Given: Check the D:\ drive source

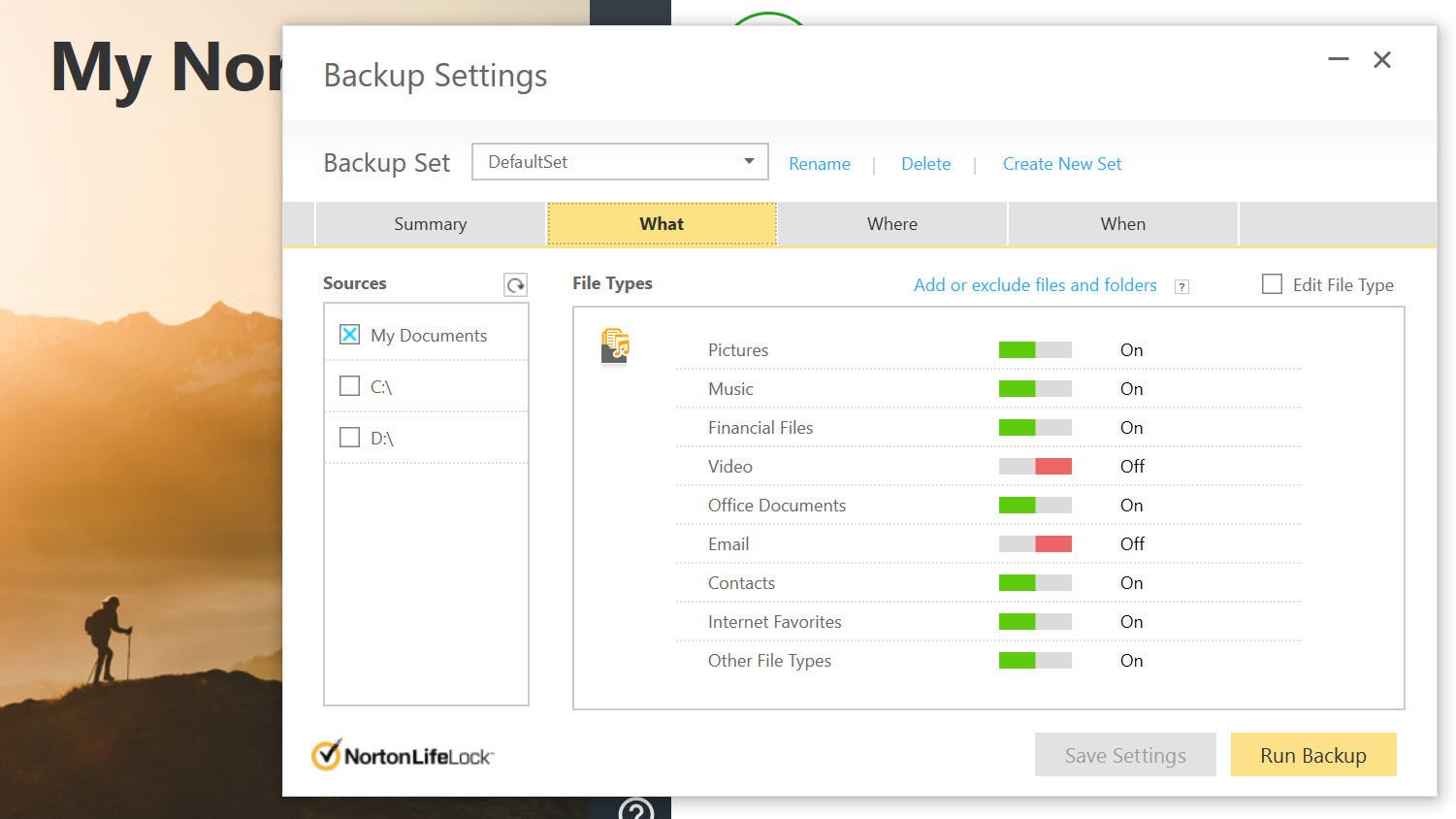Looking at the screenshot, I should 349,437.
